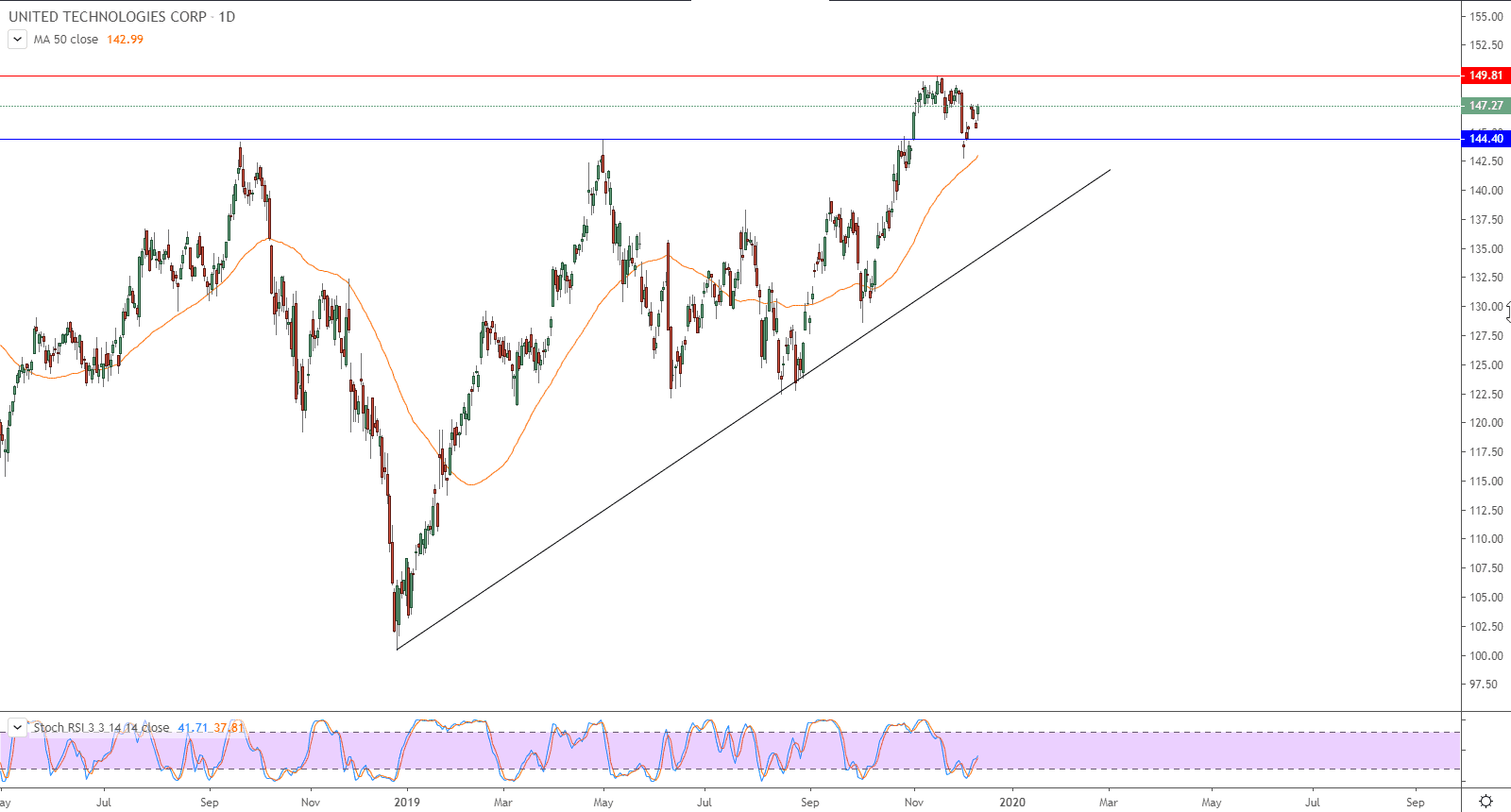Click the 130.00 price scale label
Screen dimensions: 1511x812
(1486, 307)
